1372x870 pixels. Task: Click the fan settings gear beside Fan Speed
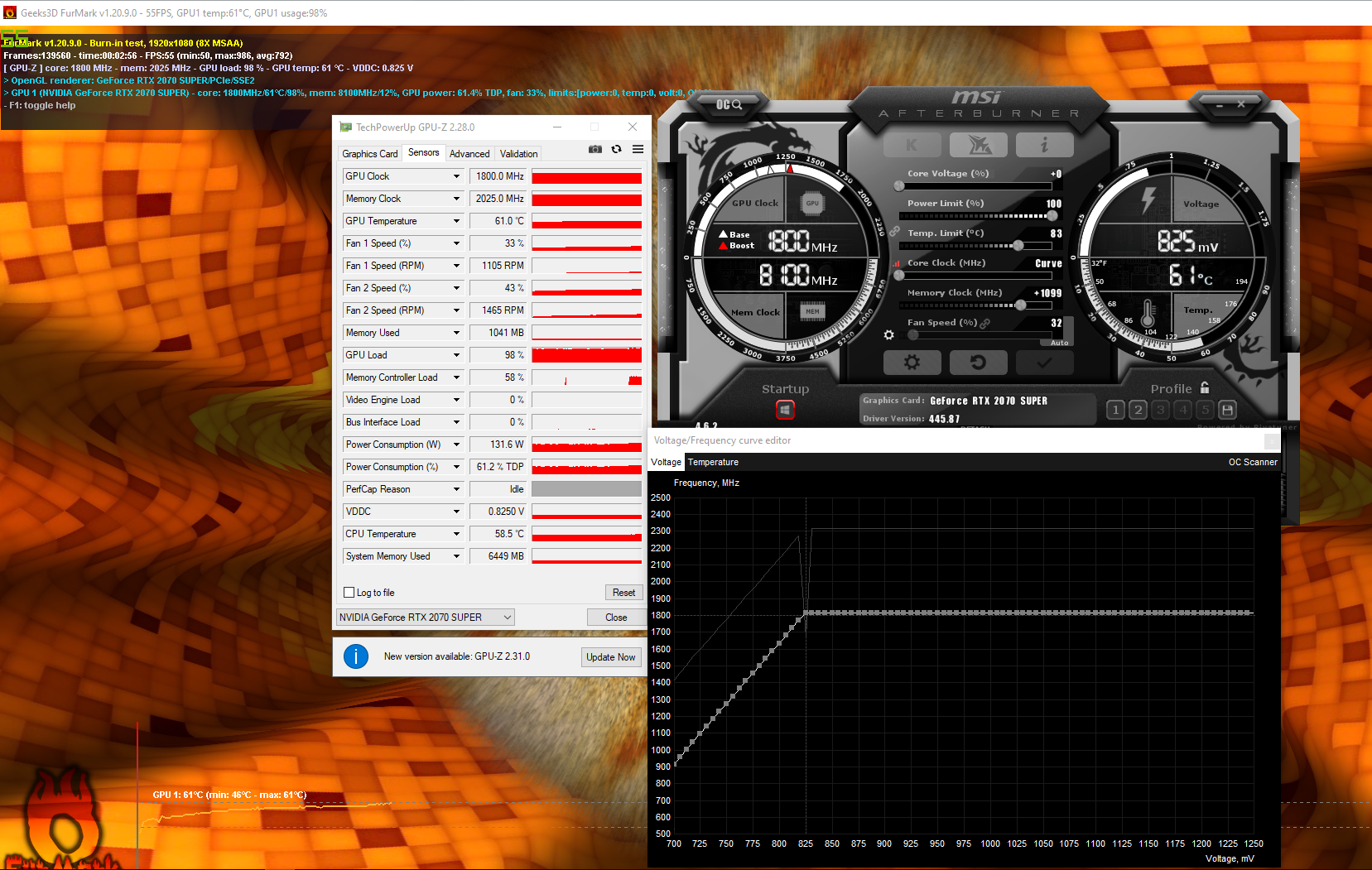pos(888,334)
